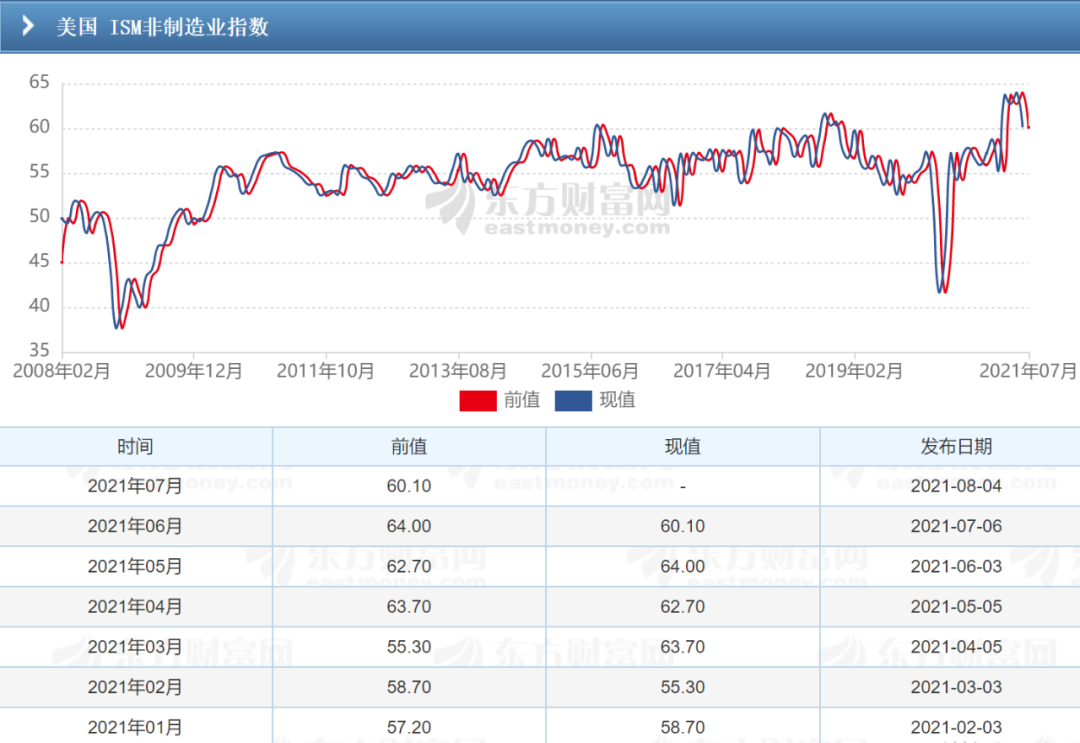Click the 2021年07月 x-axis label
This screenshot has height=743, width=1080.
click(1028, 371)
